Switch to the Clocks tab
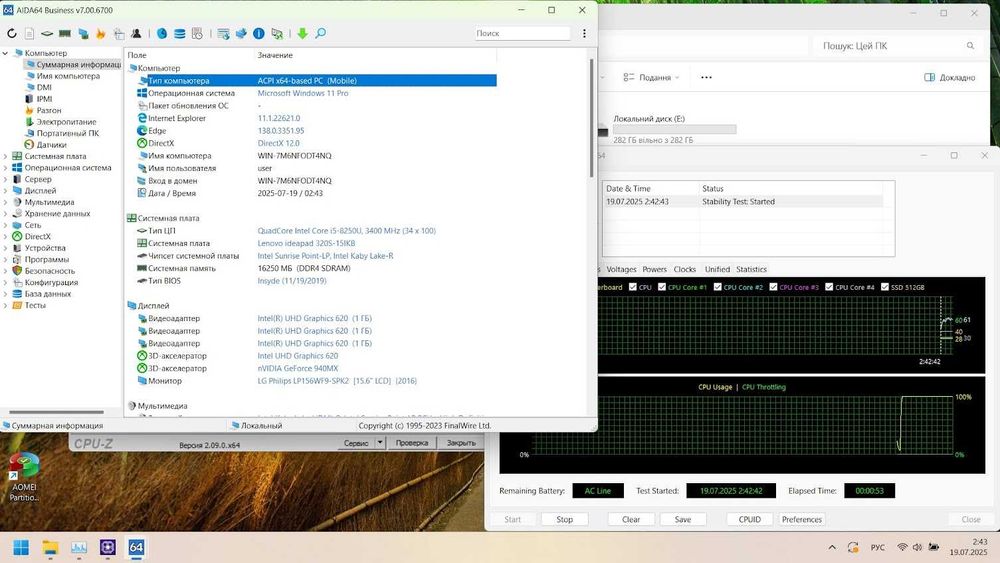The image size is (1000, 563). pos(684,269)
